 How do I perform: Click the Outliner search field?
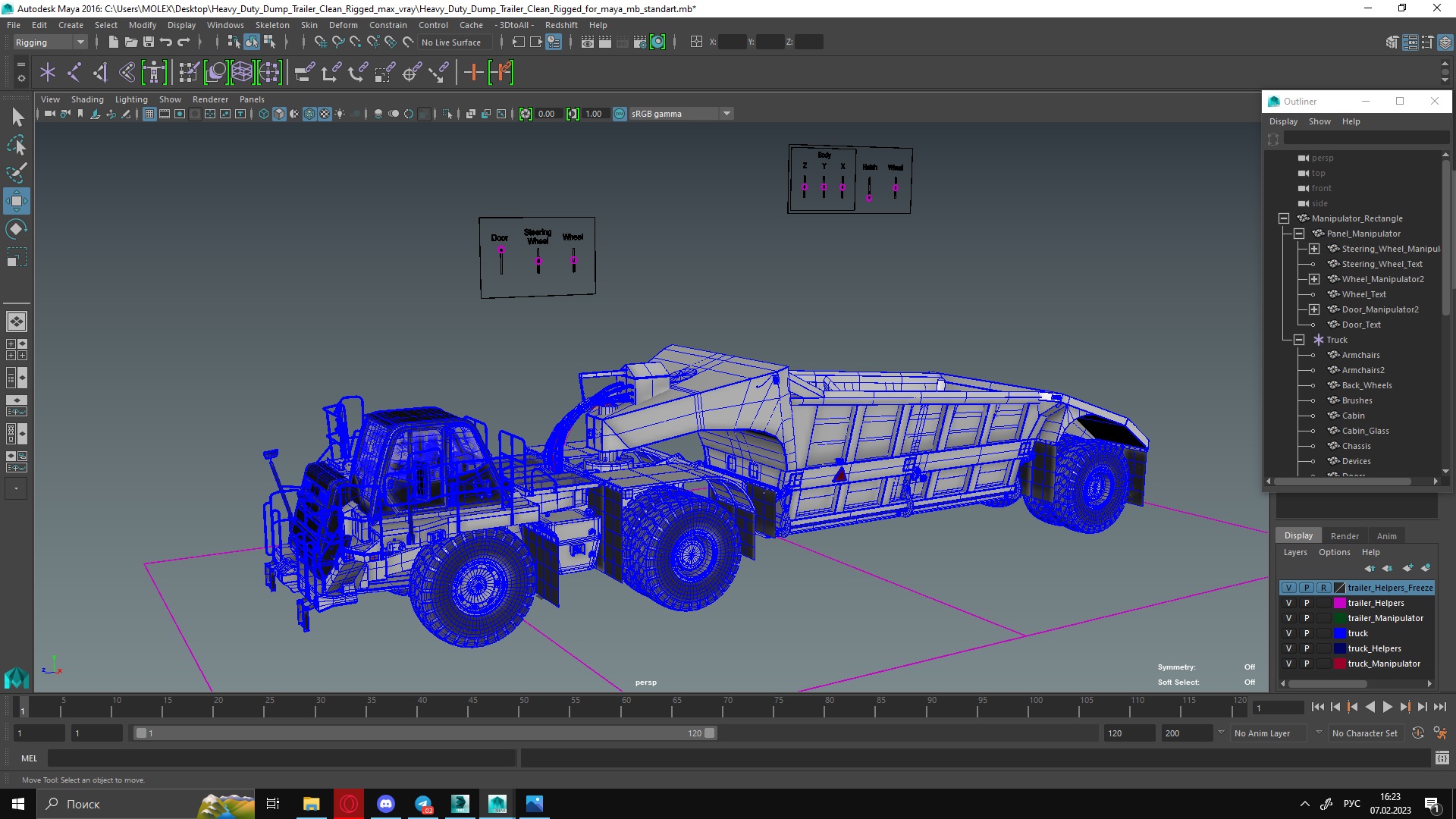1366,139
